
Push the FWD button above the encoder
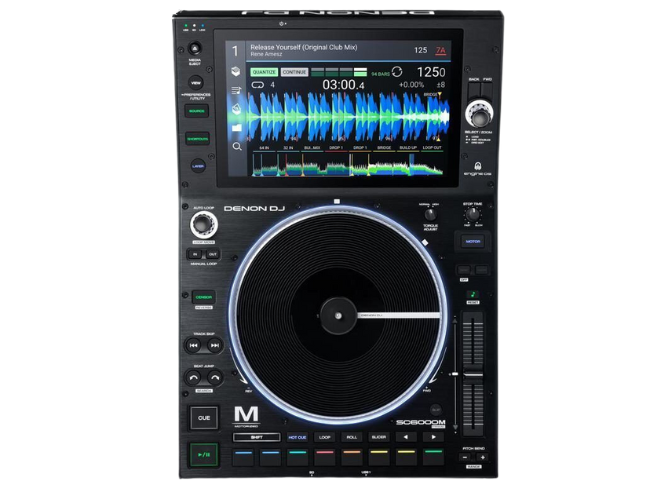point(487,90)
